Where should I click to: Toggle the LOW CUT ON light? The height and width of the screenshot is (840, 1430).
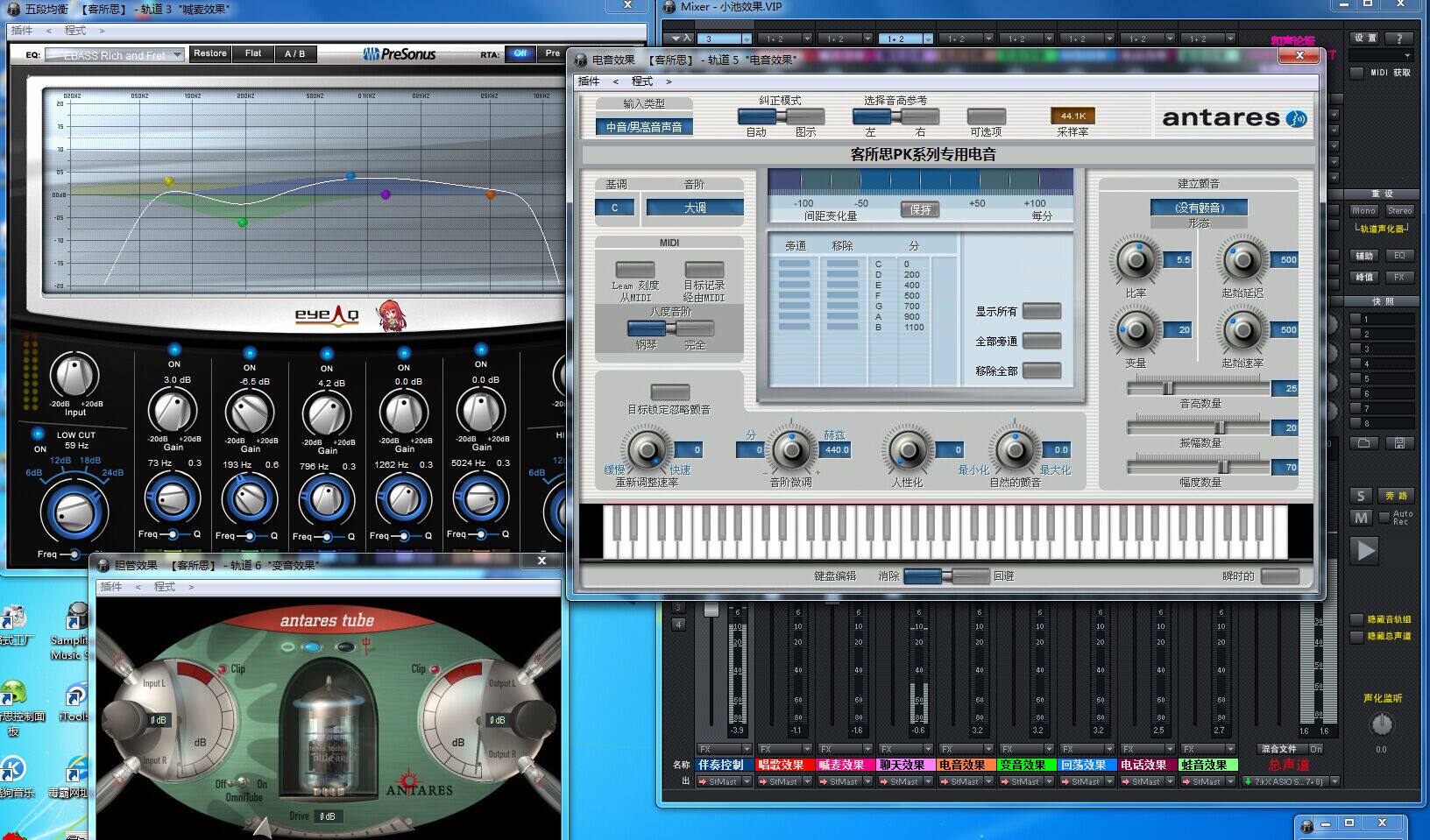click(38, 434)
